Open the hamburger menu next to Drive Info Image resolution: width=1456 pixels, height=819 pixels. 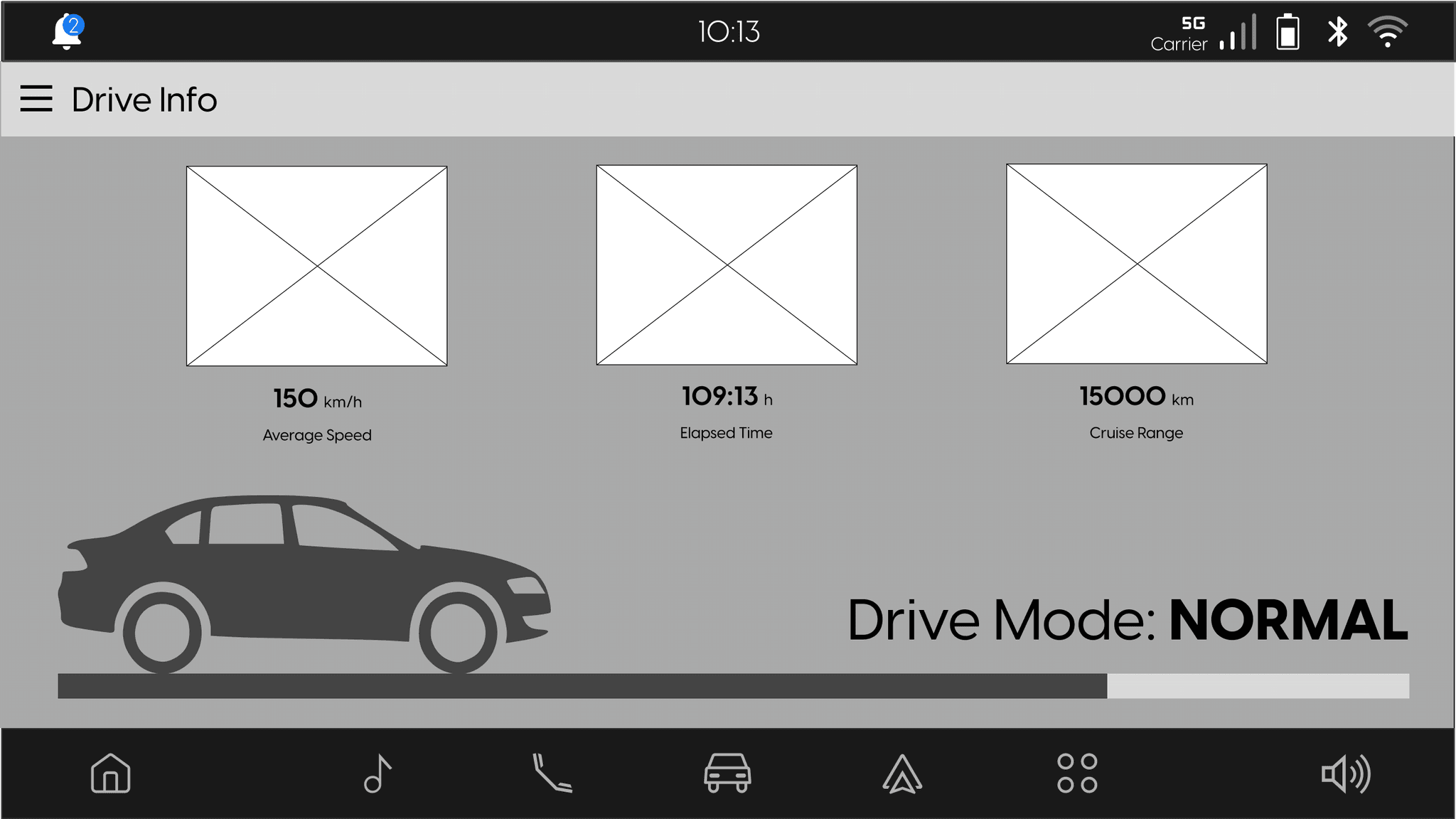(36, 99)
